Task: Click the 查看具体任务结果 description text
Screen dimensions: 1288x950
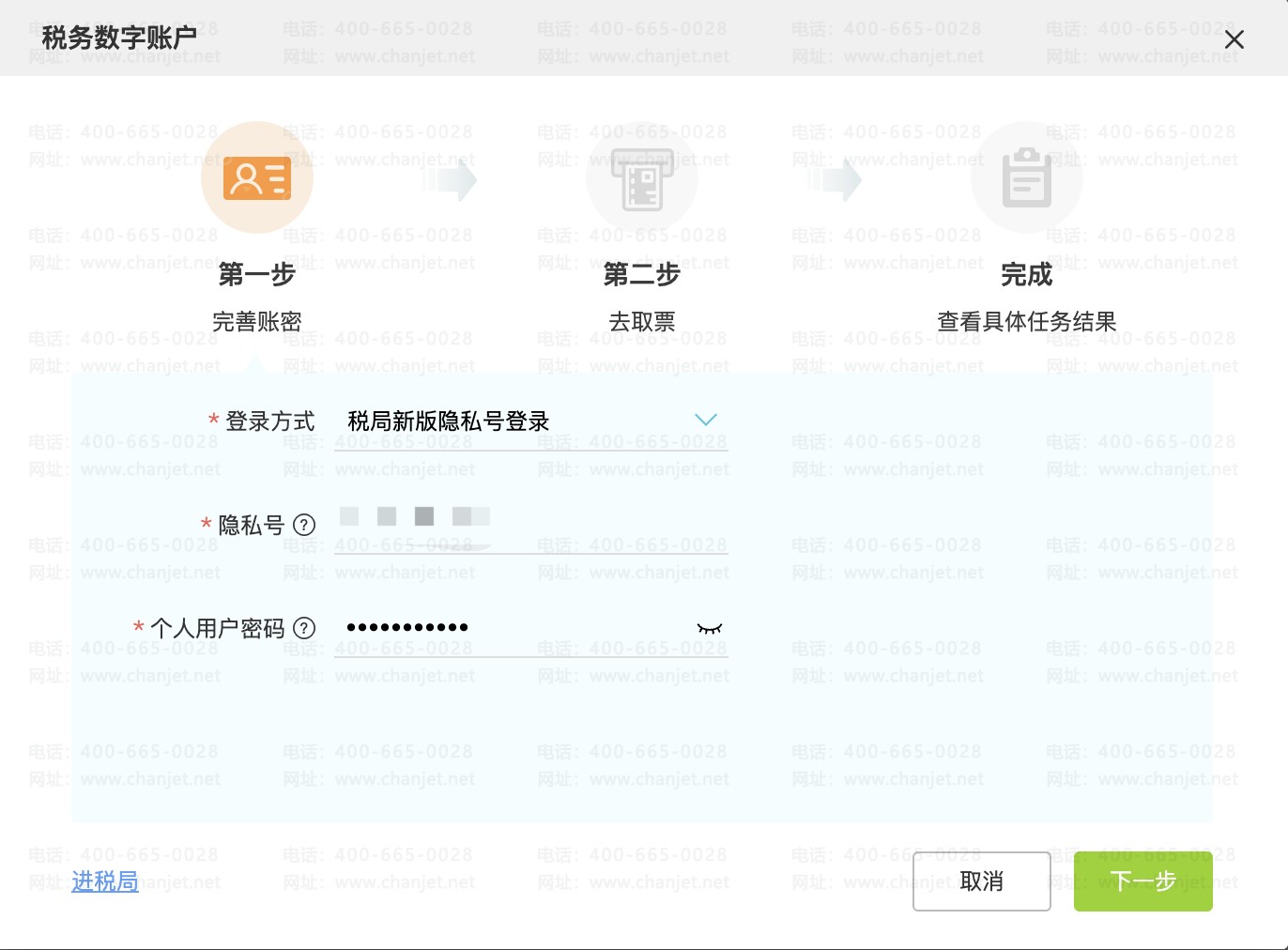Action: [x=1027, y=322]
